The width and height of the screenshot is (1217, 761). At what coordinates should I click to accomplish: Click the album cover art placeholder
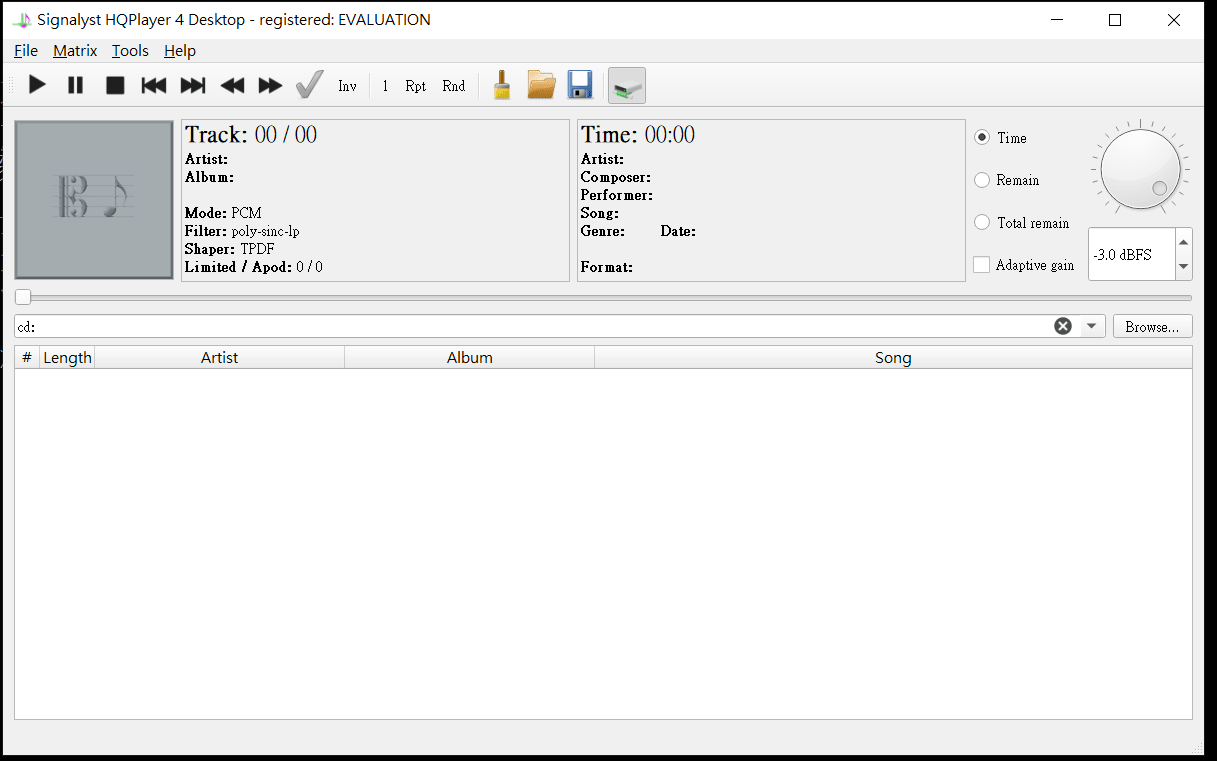[94, 200]
